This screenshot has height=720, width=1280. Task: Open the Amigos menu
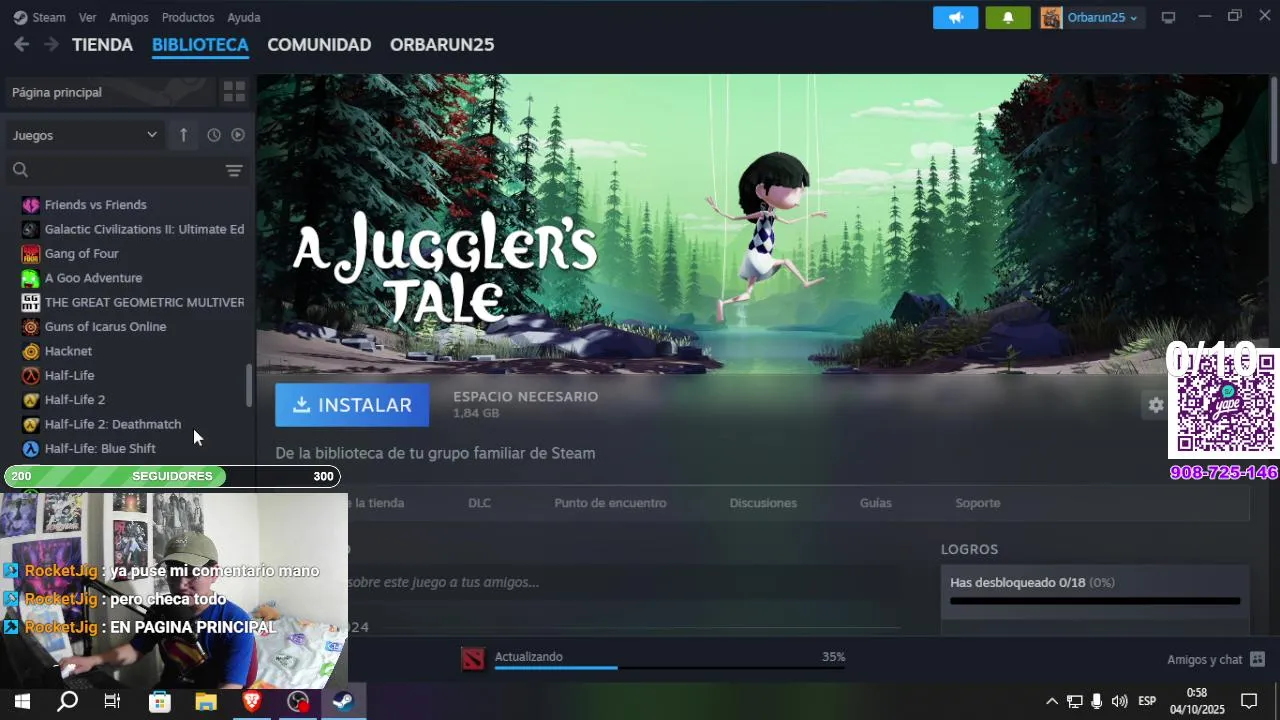[x=129, y=17]
